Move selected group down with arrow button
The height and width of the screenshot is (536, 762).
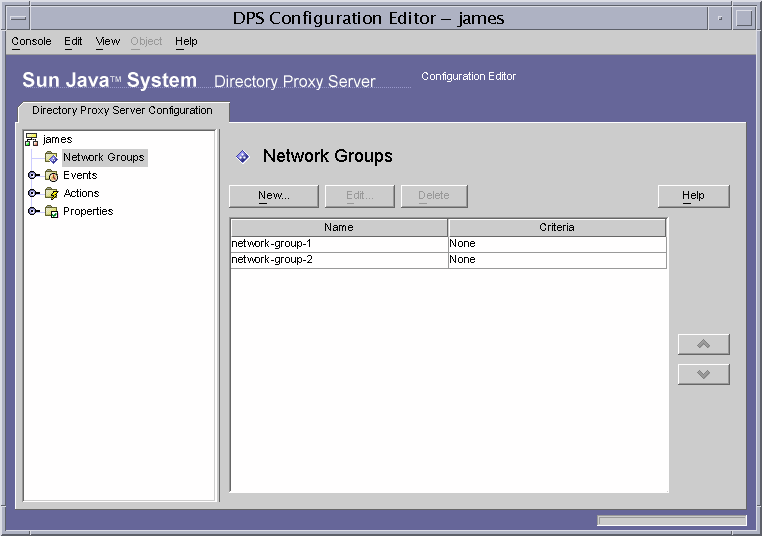(703, 374)
